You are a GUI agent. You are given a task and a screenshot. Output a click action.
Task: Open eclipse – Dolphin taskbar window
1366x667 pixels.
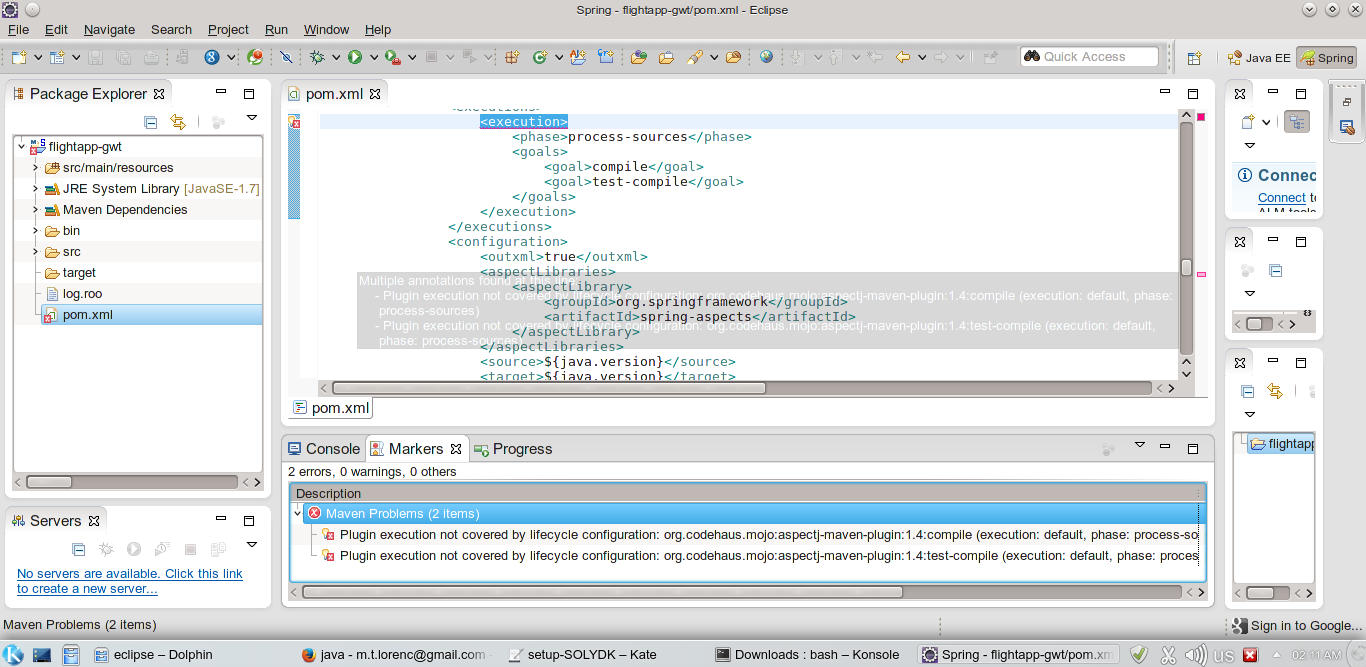tap(153, 655)
